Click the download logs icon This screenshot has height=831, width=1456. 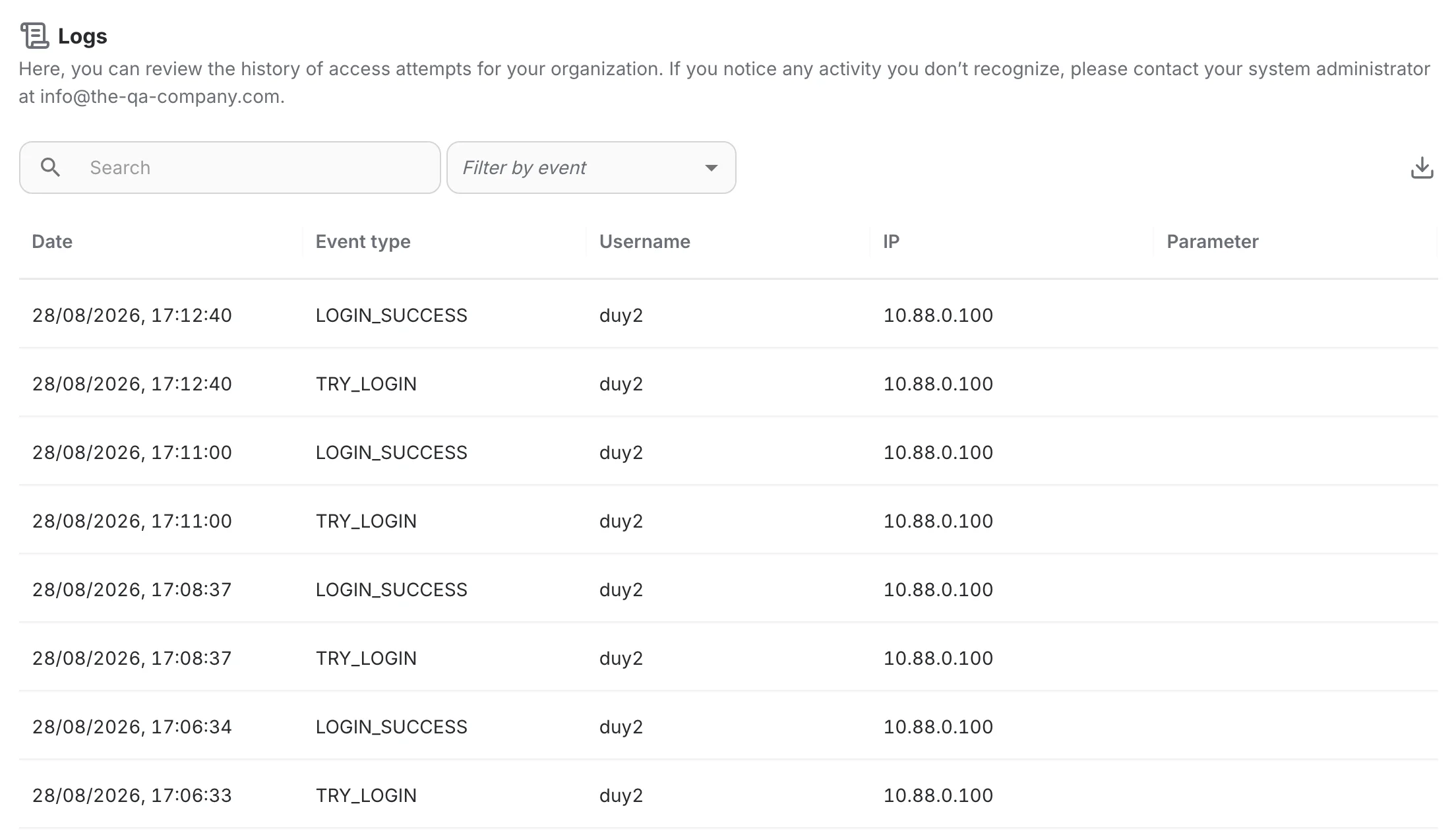1422,168
